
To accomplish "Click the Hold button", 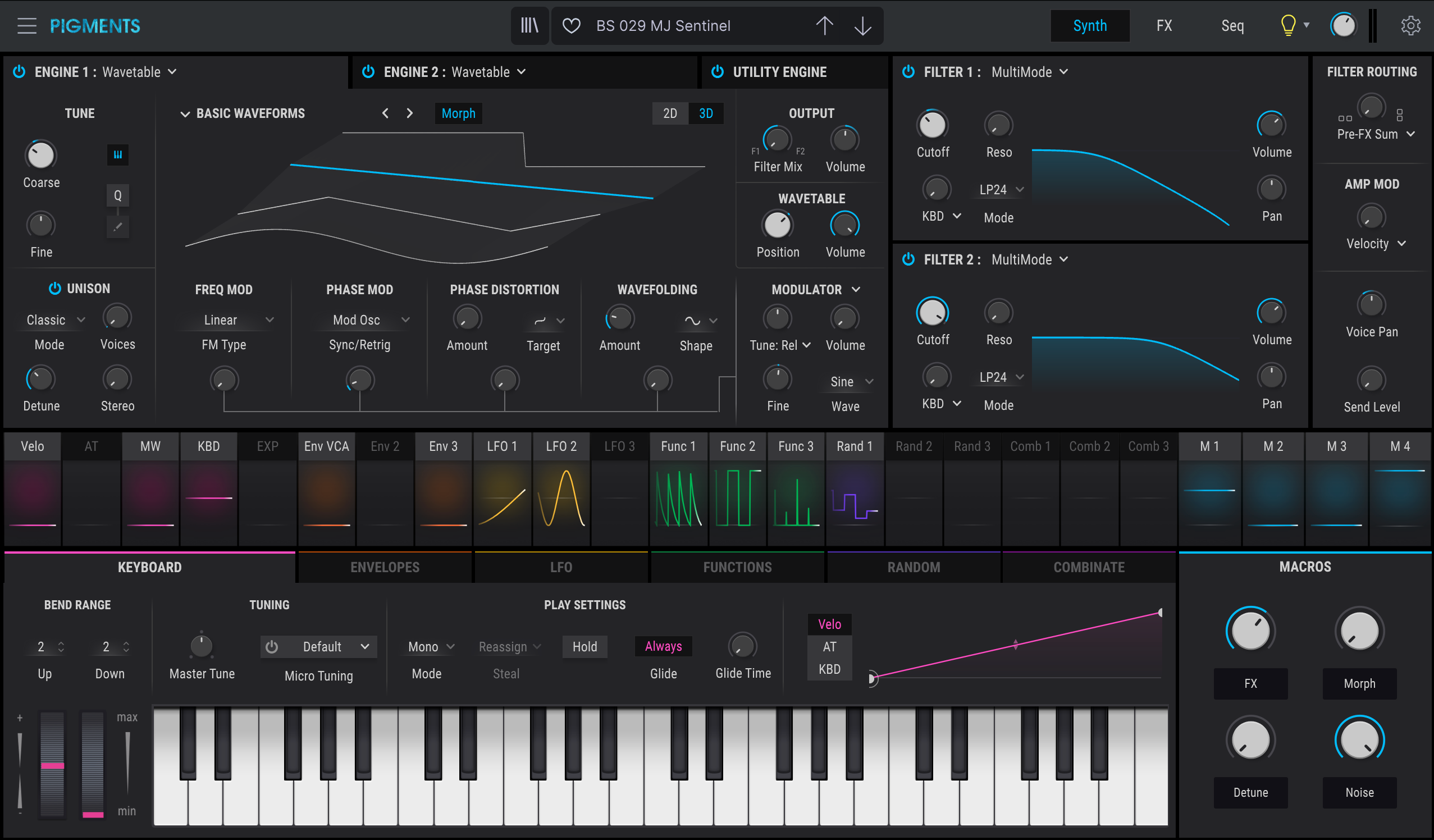I will click(x=584, y=646).
